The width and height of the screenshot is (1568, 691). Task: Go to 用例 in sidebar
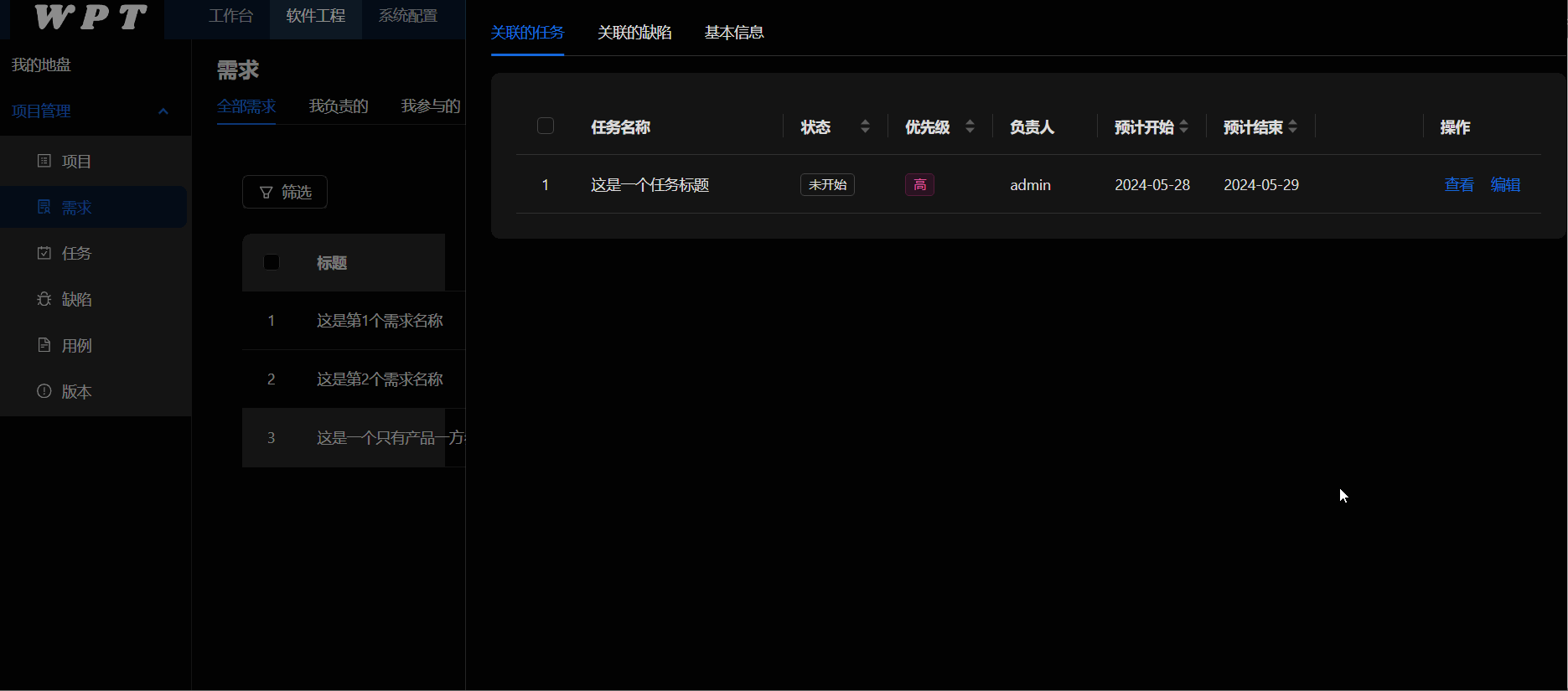(76, 345)
